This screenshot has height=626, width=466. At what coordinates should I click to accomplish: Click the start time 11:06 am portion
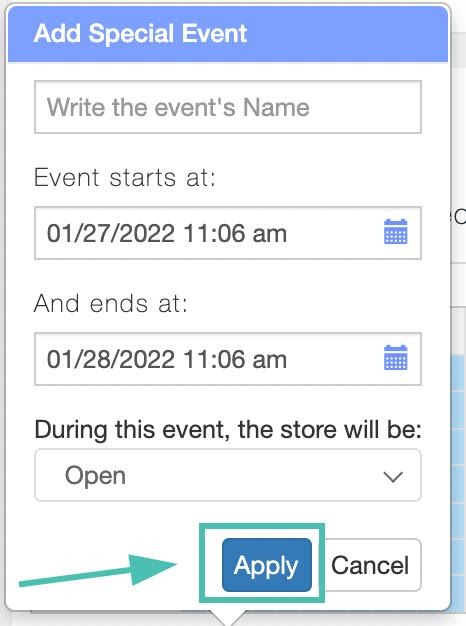[235, 233]
